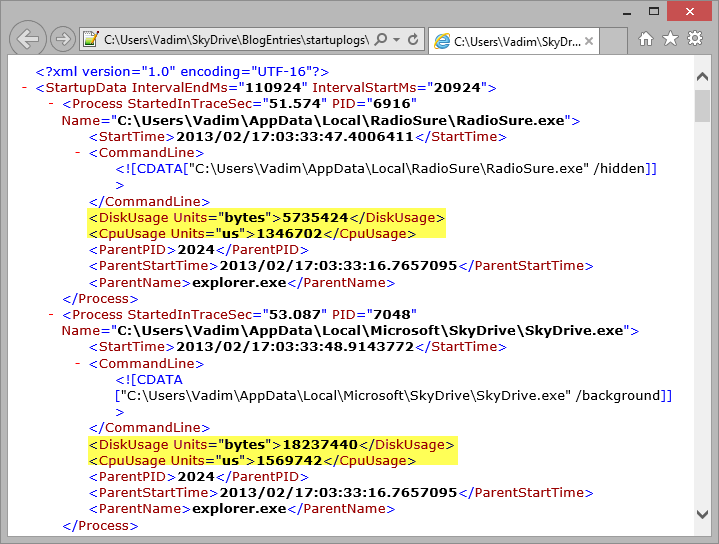This screenshot has width=719, height=544.
Task: Click the scrollbar down arrow
Action: pos(702,514)
